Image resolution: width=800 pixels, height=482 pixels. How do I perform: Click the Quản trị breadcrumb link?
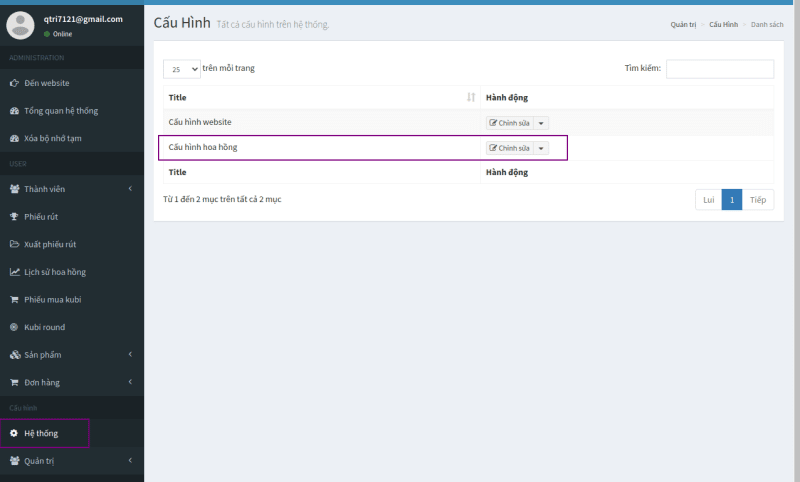point(683,24)
